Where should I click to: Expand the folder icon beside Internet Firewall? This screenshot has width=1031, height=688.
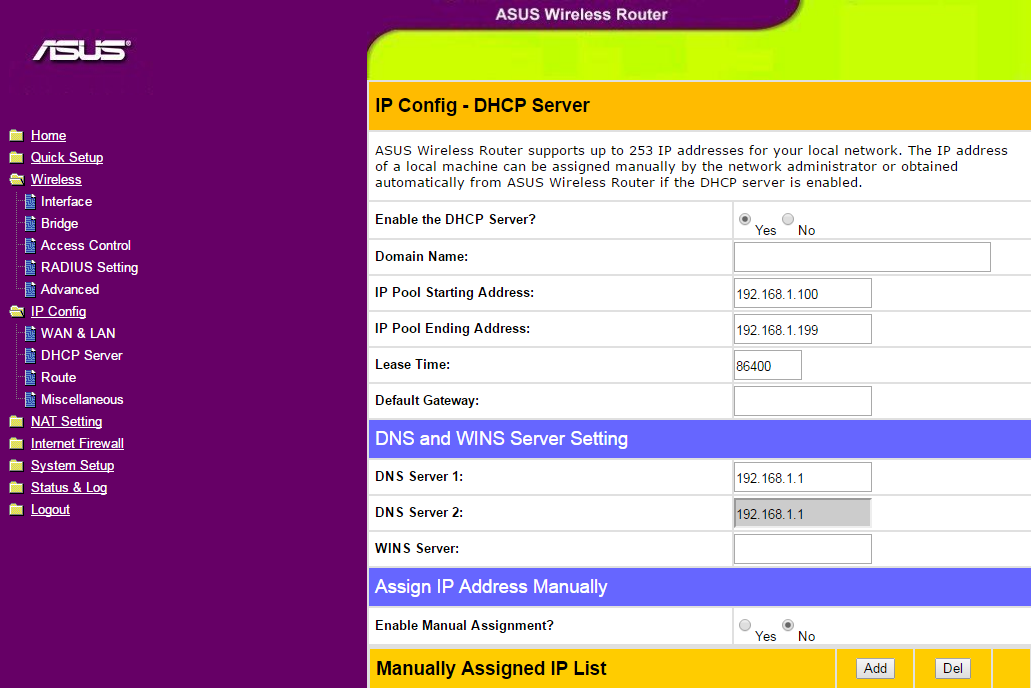click(16, 443)
